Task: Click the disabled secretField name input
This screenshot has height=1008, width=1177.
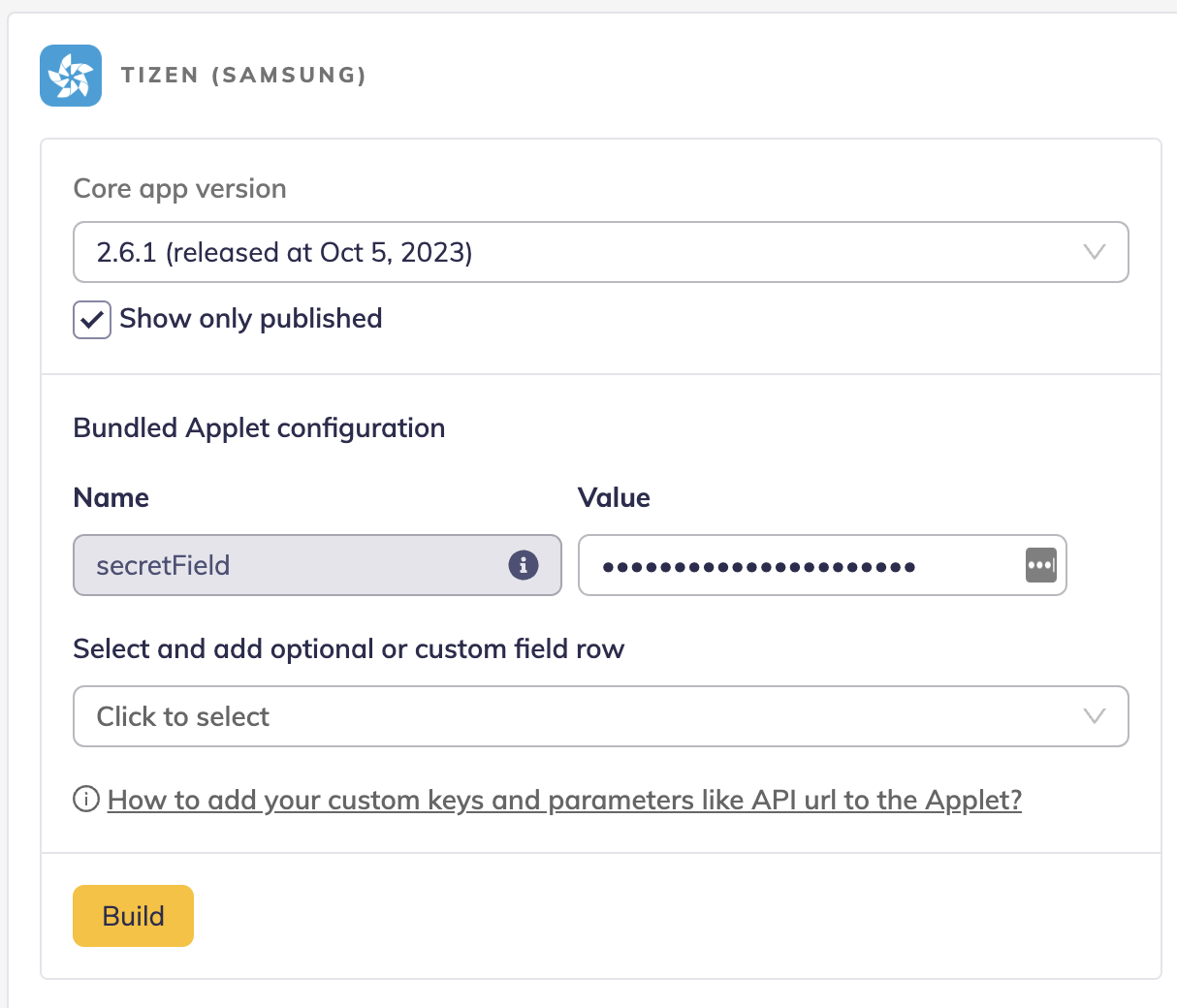Action: 291,565
